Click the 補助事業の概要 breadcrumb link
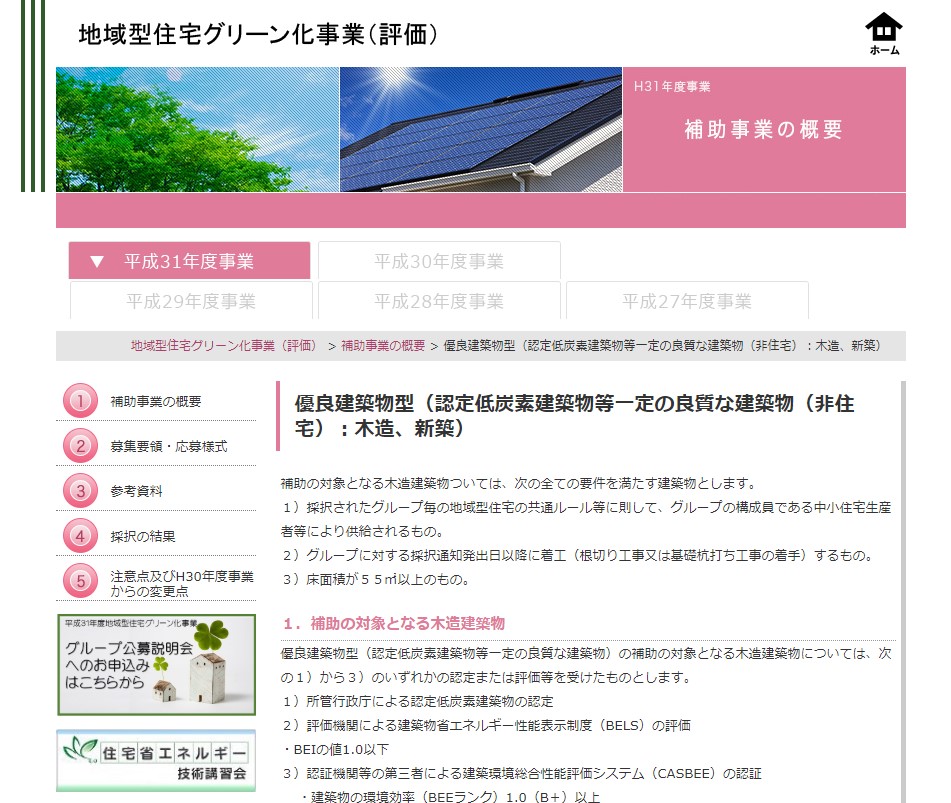The image size is (951, 803). [x=383, y=346]
